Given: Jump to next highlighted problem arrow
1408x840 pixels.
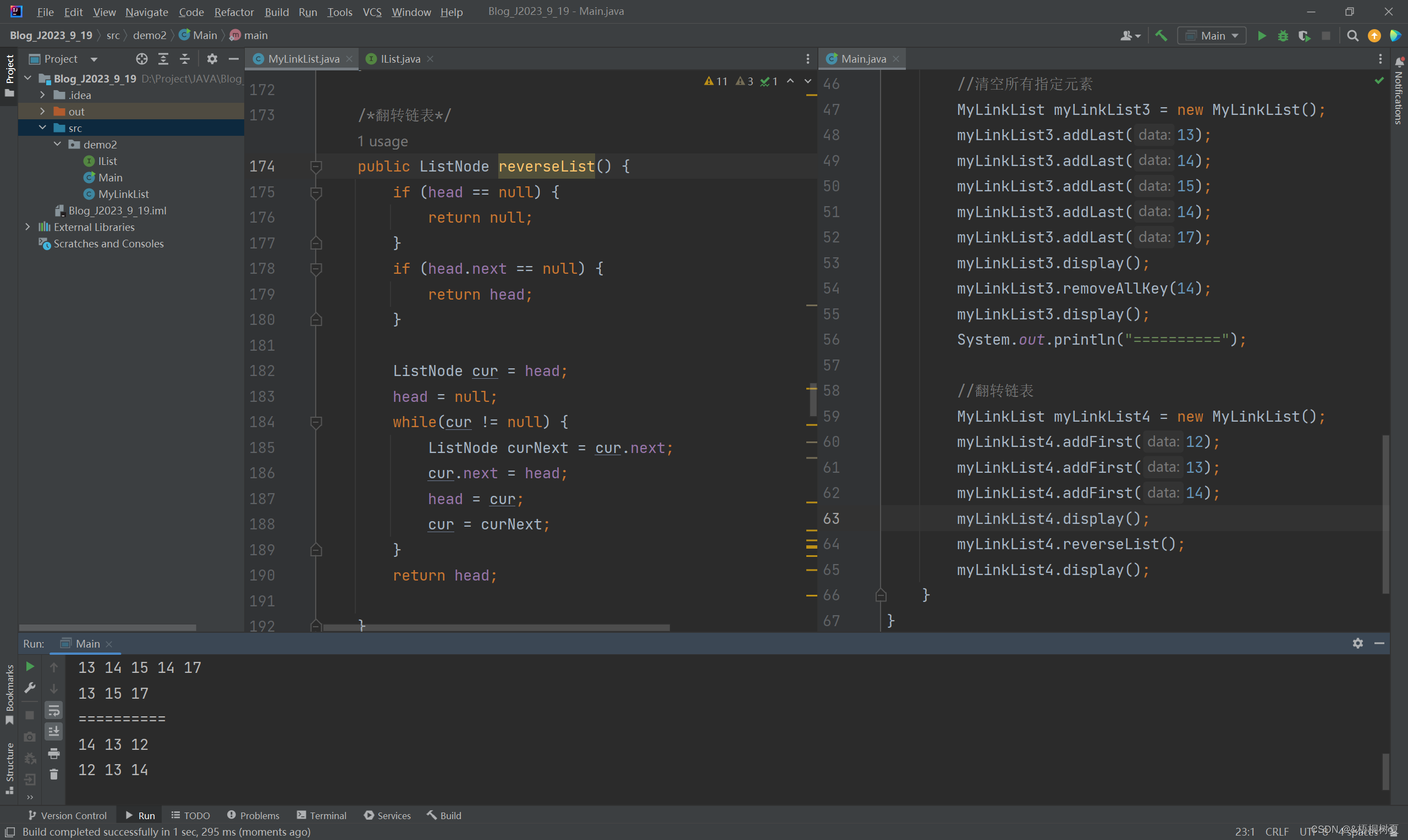Looking at the screenshot, I should coord(808,81).
